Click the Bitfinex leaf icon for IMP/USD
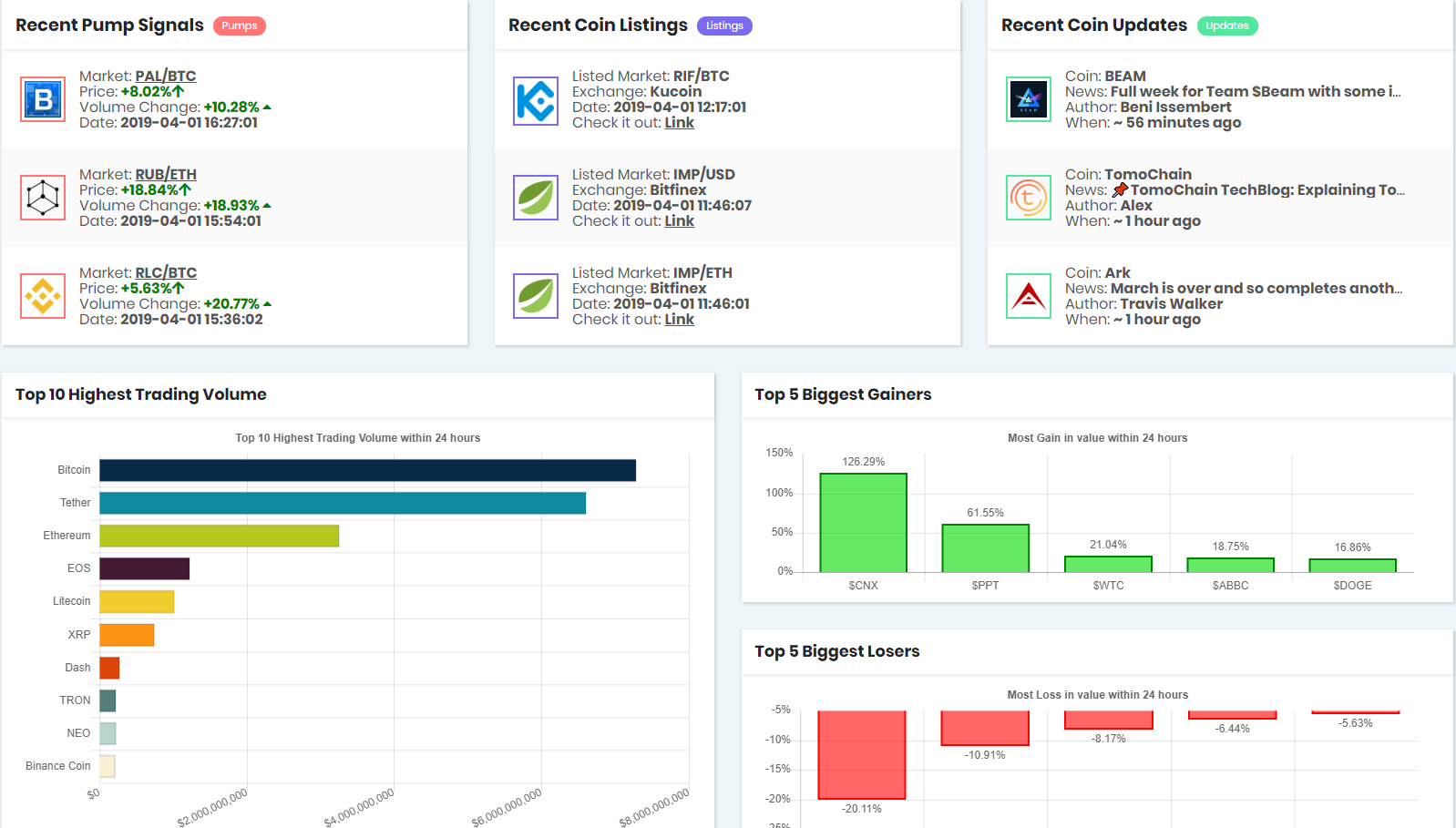 point(536,198)
